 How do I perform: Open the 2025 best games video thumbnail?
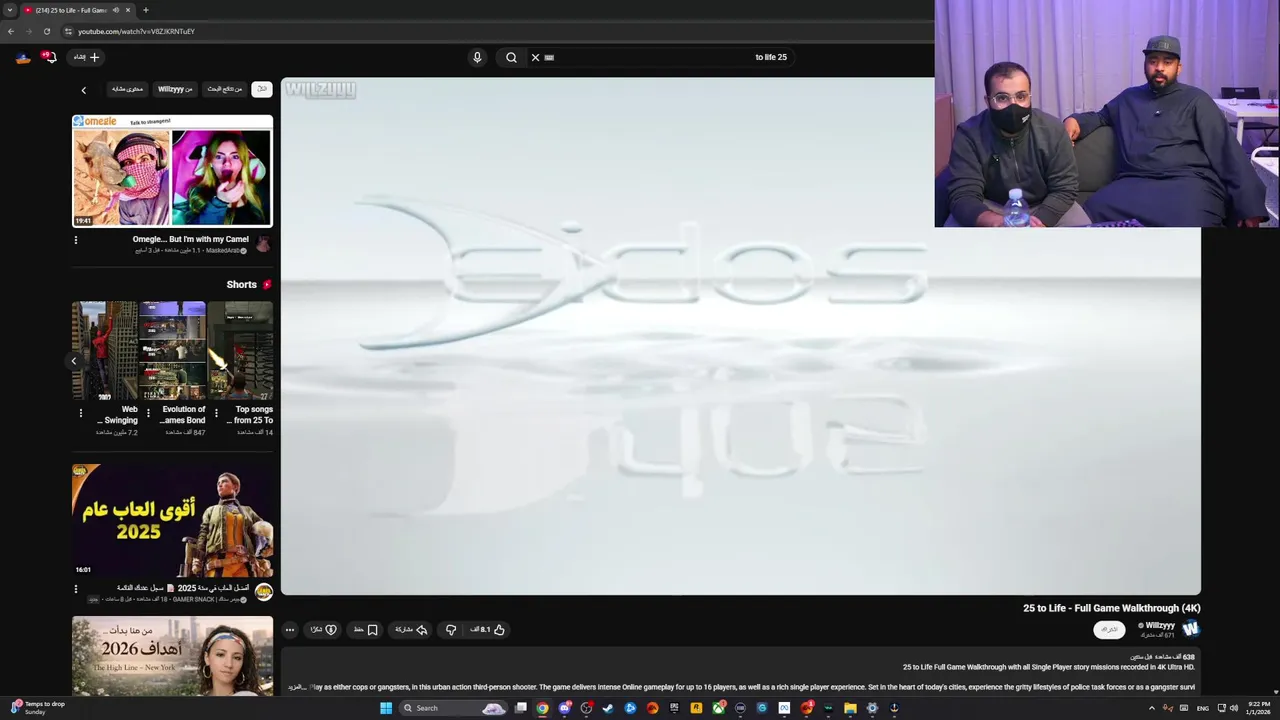(x=172, y=520)
